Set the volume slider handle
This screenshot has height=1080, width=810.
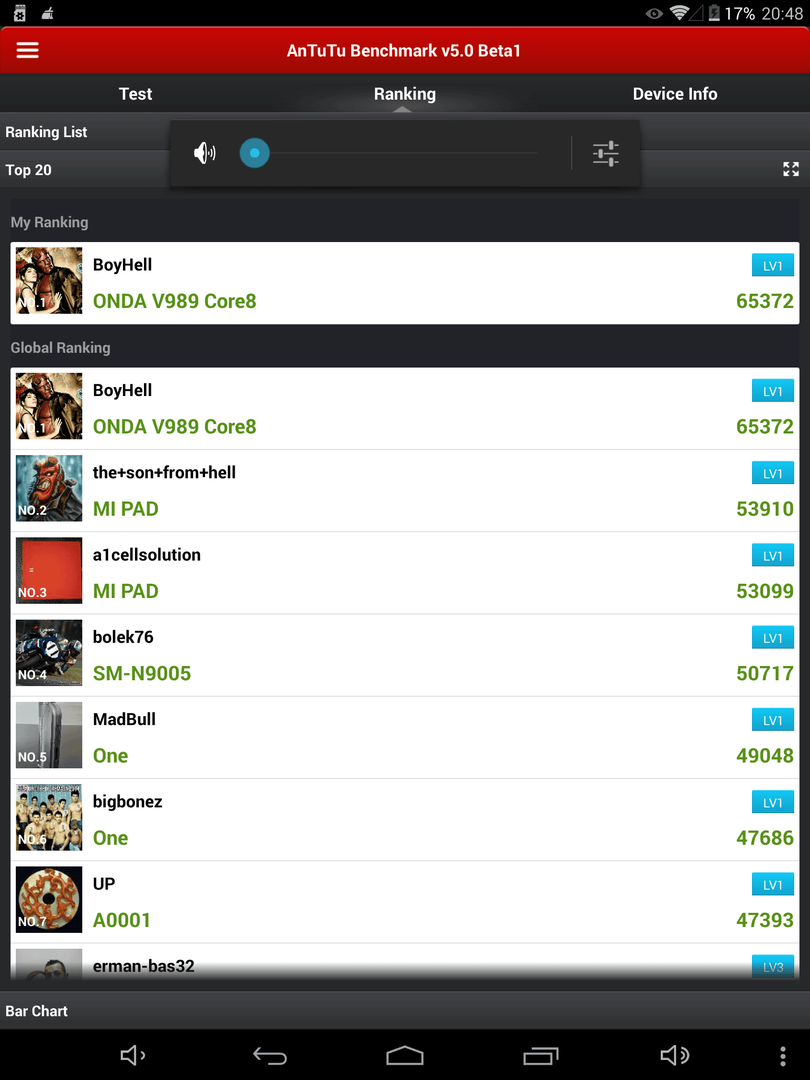[x=254, y=153]
